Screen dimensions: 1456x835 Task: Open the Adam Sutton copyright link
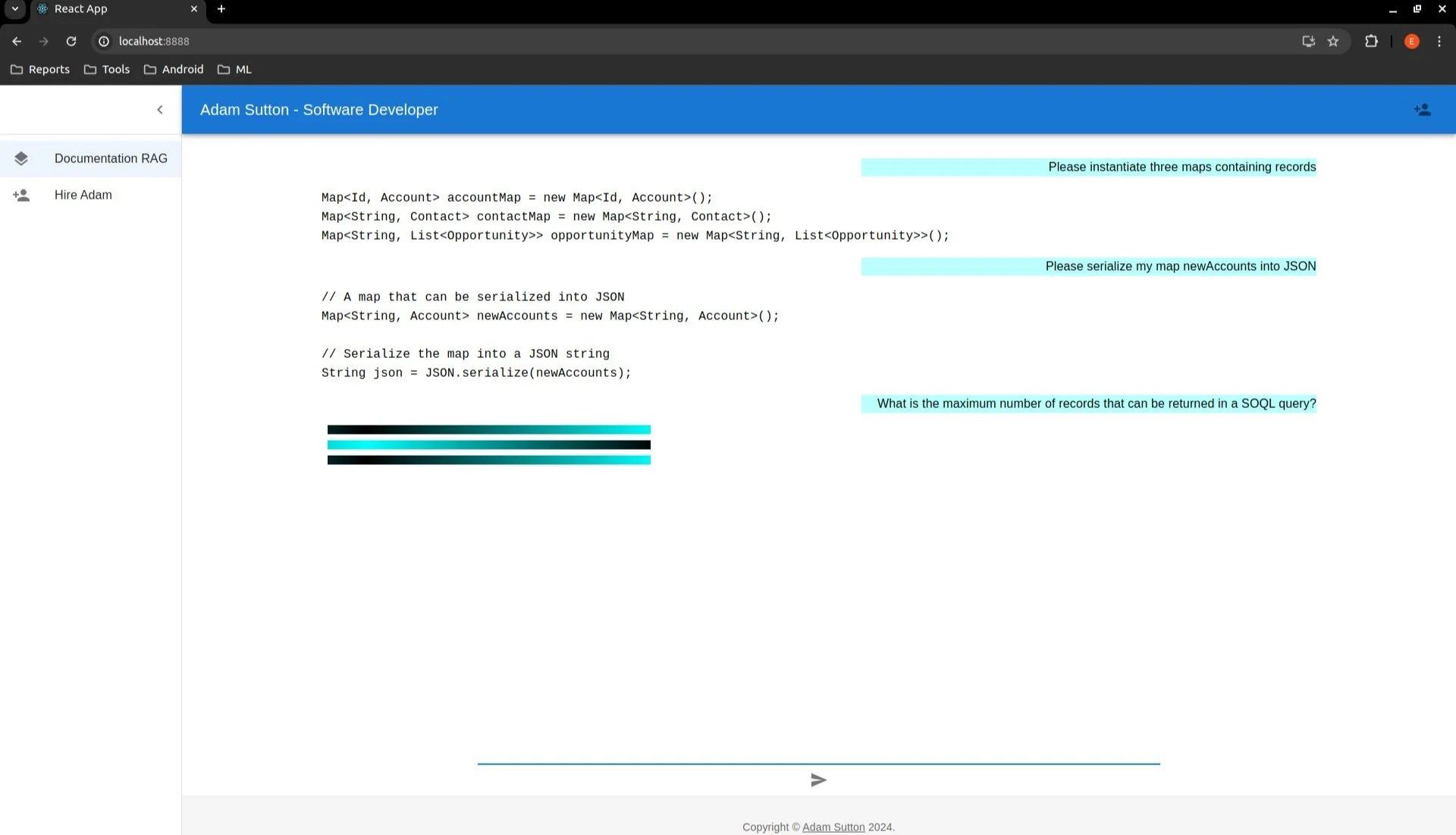[x=833, y=827]
